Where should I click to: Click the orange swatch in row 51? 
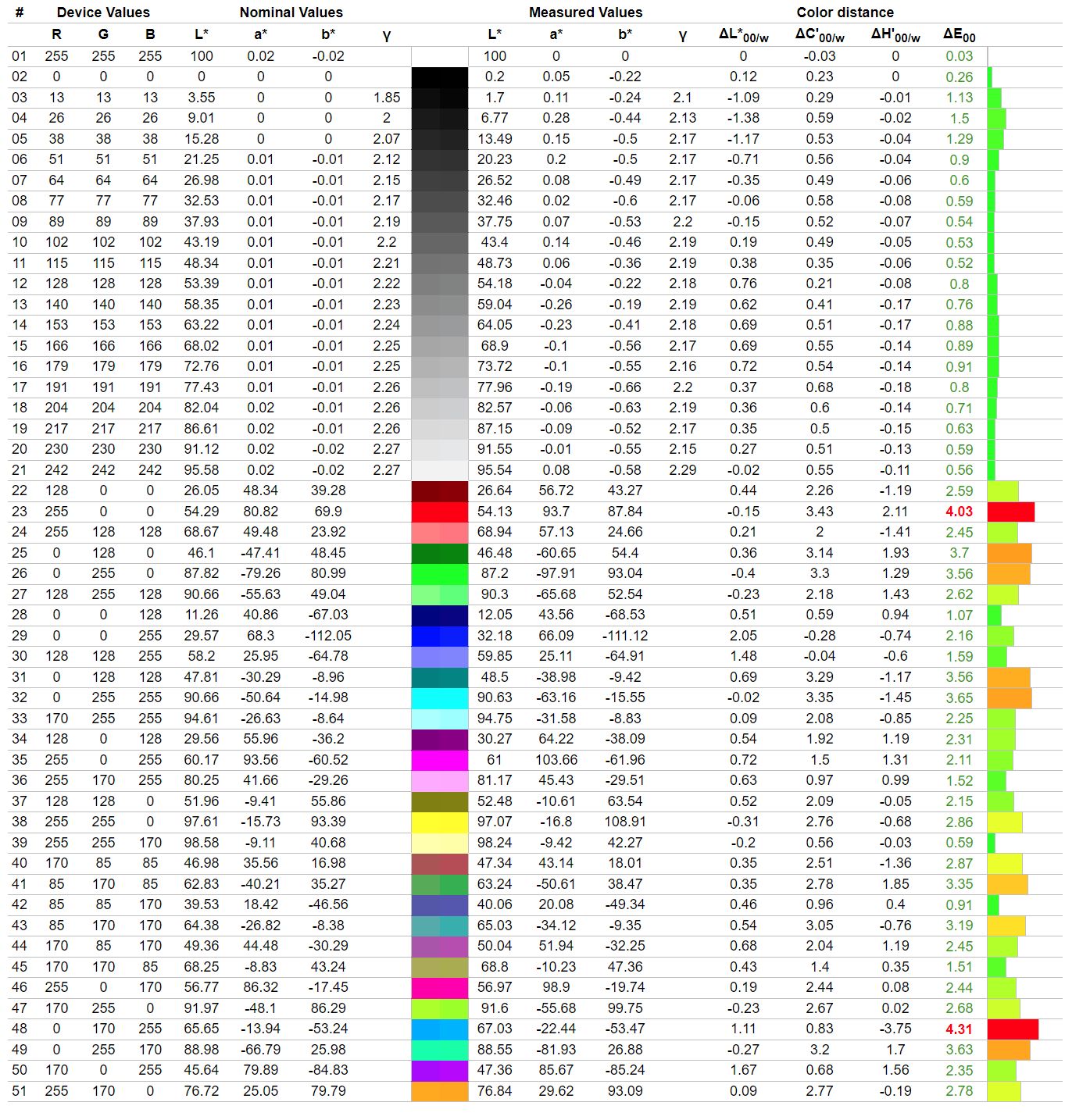pos(439,1091)
